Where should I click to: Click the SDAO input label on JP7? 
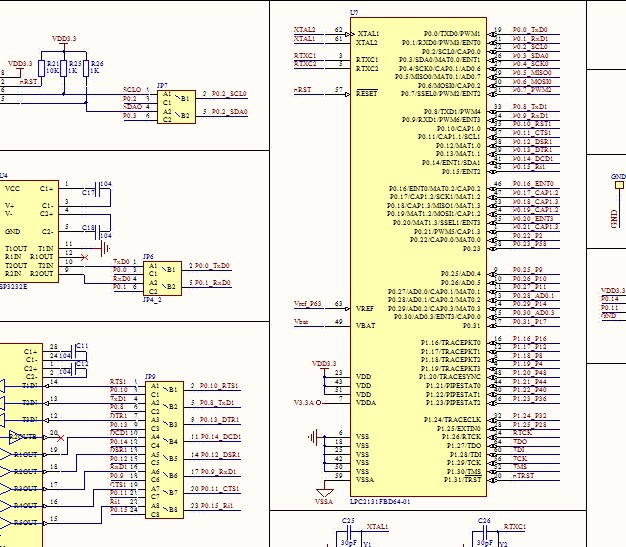click(x=132, y=107)
